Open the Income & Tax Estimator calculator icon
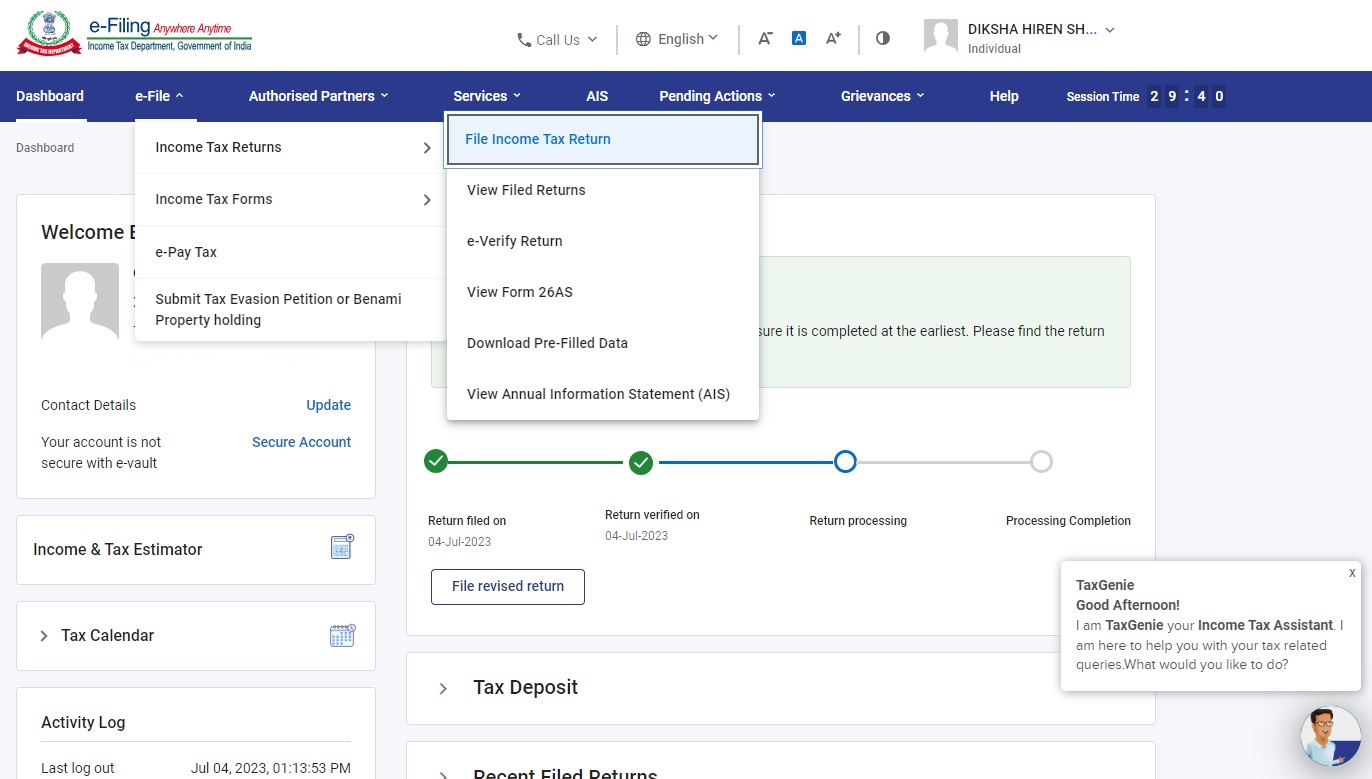The height and width of the screenshot is (779, 1372). pyautogui.click(x=340, y=547)
